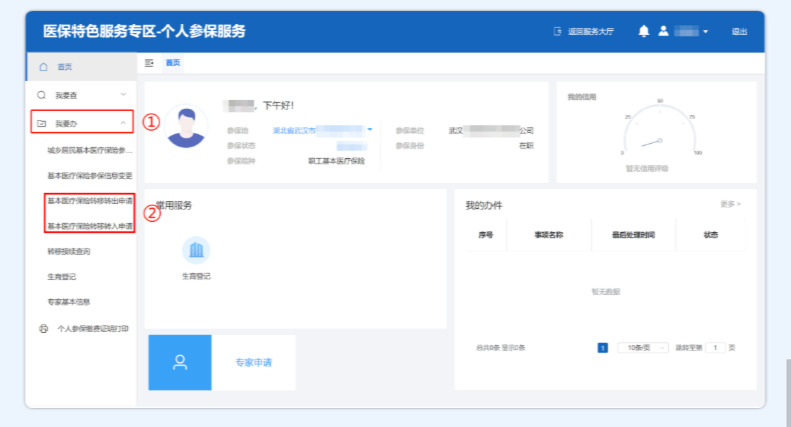791x427 pixels.
Task: Click printer icon beside 个人参保缴费证明打印
Action: click(43, 329)
